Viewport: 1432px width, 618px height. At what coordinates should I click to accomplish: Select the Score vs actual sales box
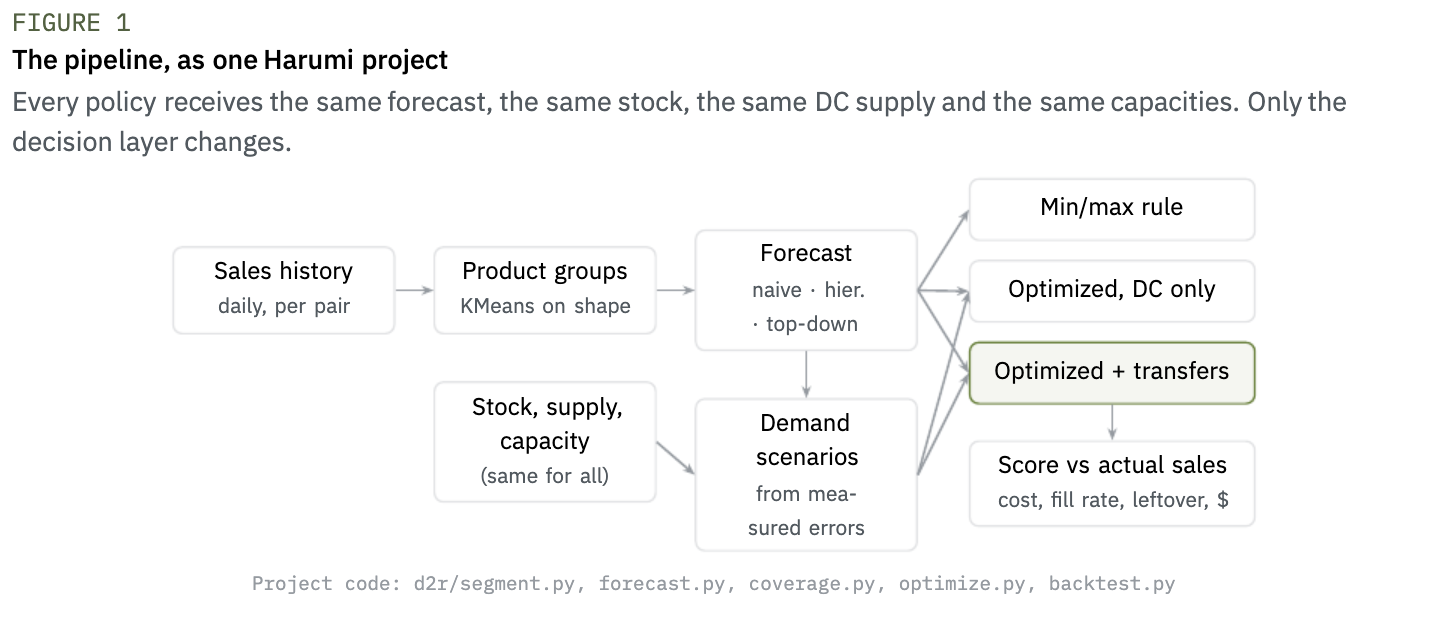[x=1112, y=484]
